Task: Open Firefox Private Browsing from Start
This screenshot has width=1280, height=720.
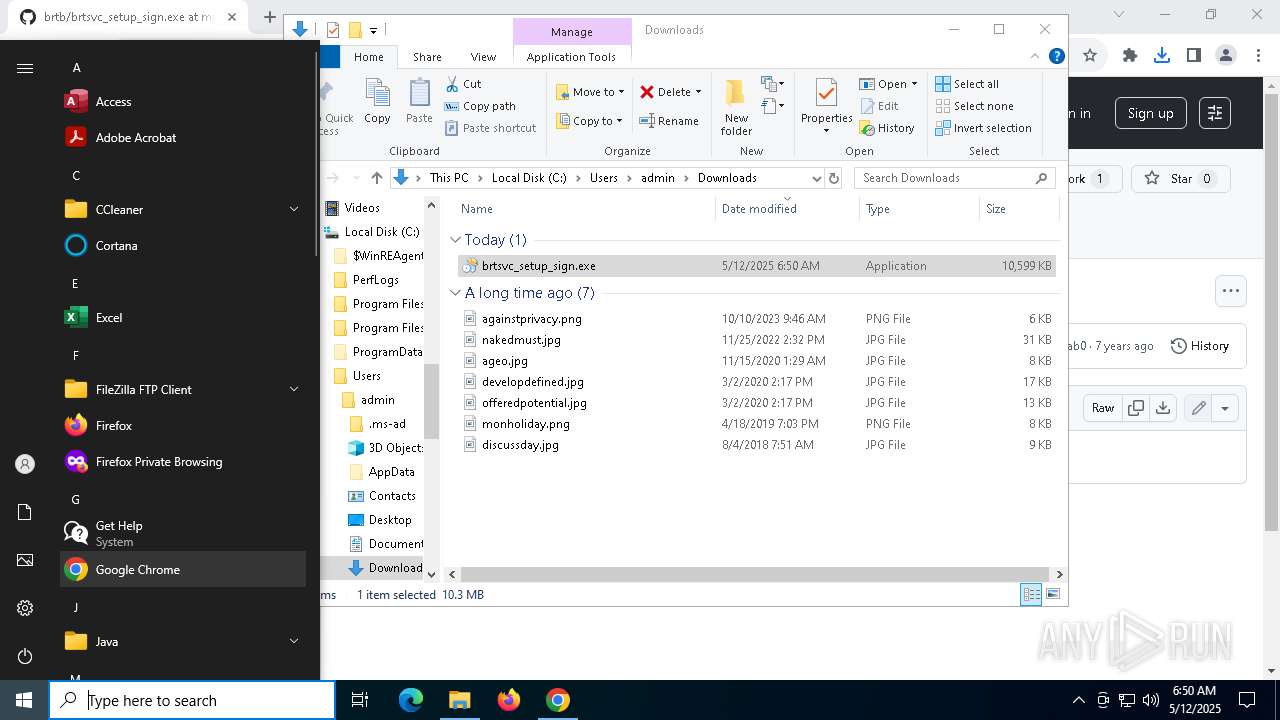Action: click(183, 462)
